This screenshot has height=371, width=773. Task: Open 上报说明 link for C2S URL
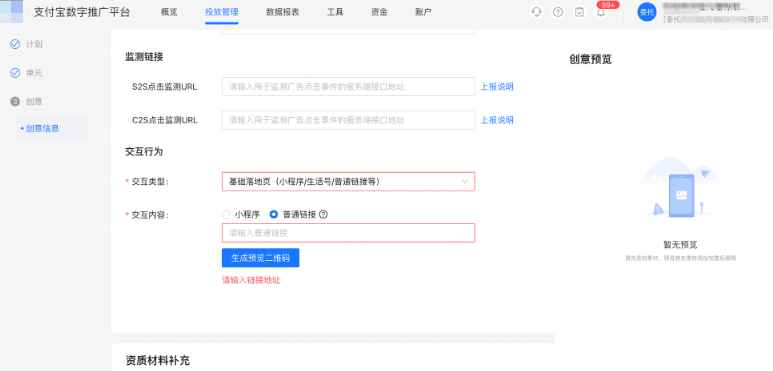pos(497,120)
